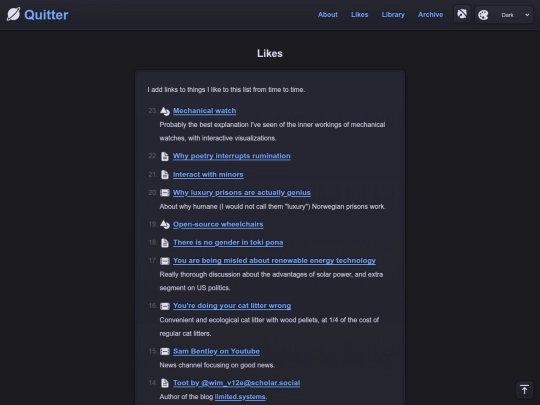Viewport: 540px width, 405px height.
Task: Go to the Library page
Action: [x=393, y=14]
